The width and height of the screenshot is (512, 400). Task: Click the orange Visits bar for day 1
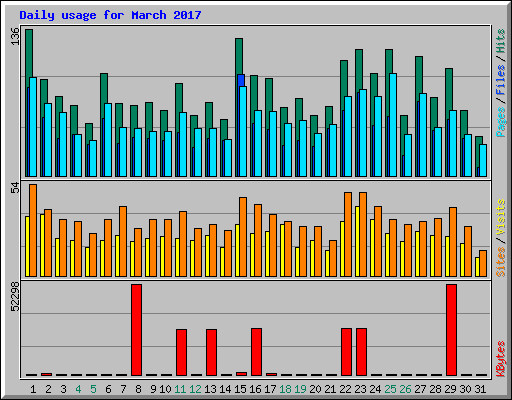[x=33, y=230]
